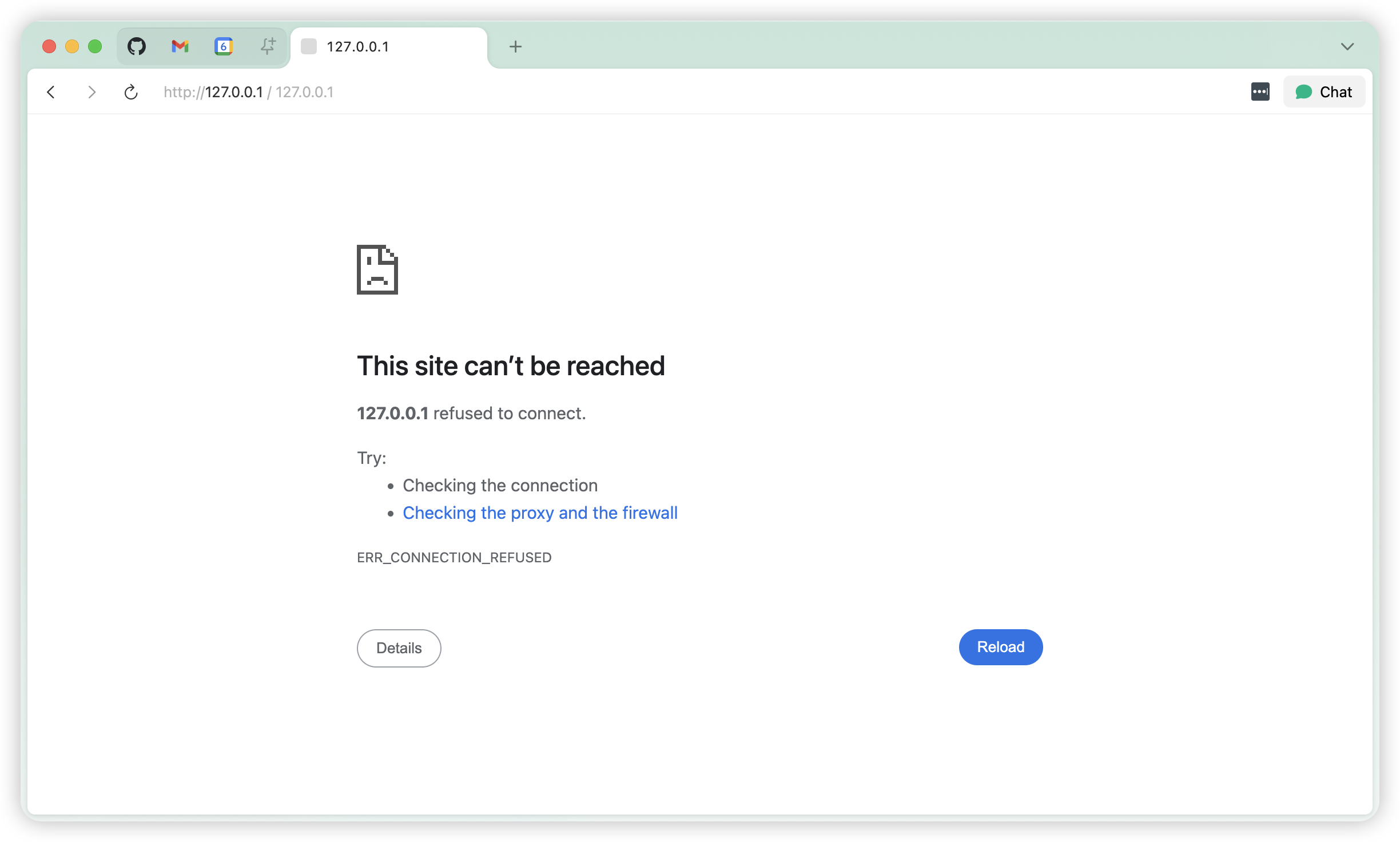Screen dimensions: 1400x842
Task: Open a new tab with plus button
Action: pyautogui.click(x=515, y=46)
